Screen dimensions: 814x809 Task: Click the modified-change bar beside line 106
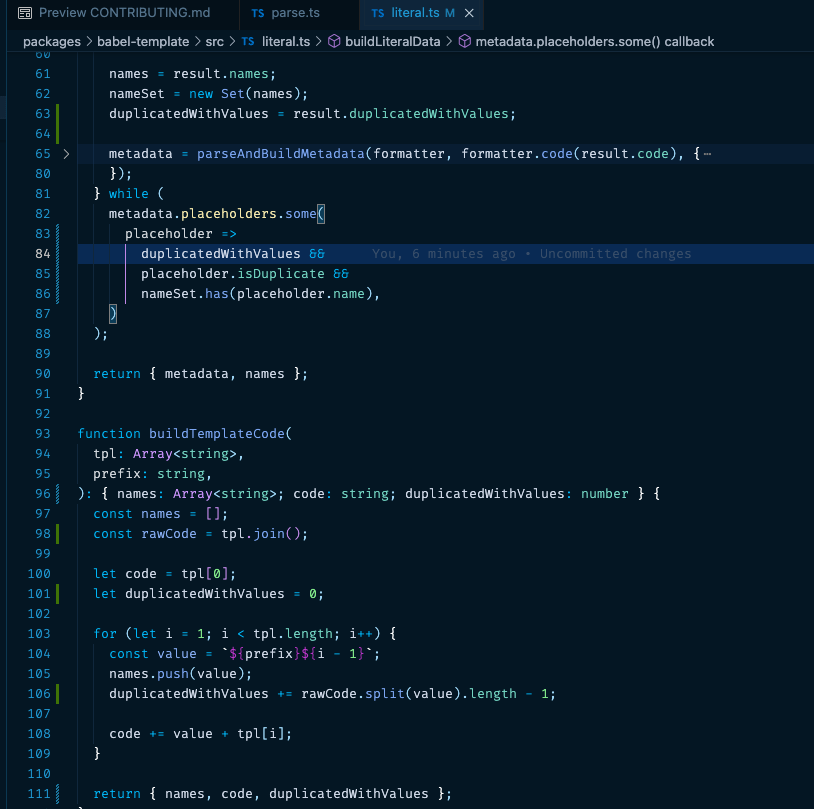pyautogui.click(x=57, y=693)
